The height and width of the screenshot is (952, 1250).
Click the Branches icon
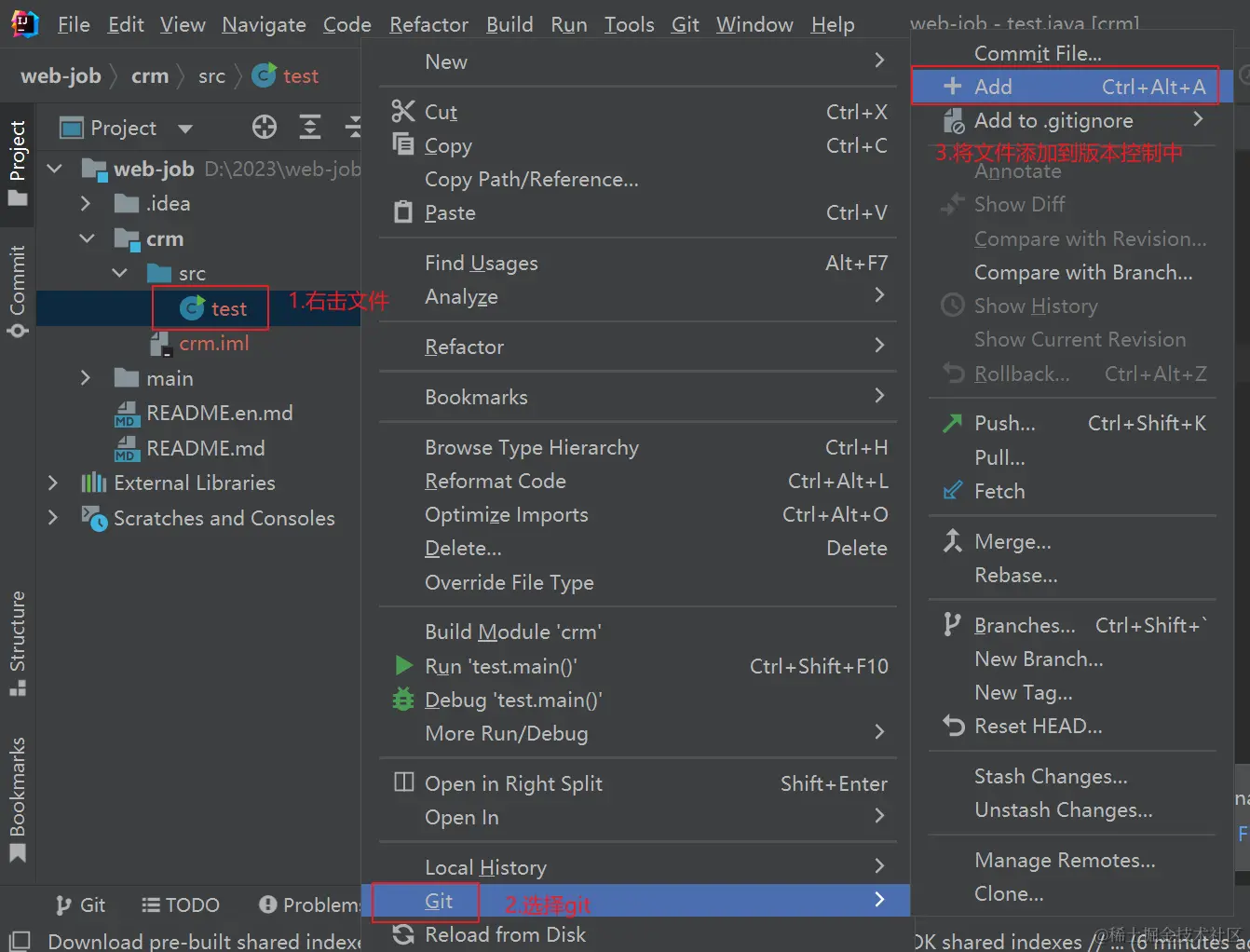[x=951, y=625]
